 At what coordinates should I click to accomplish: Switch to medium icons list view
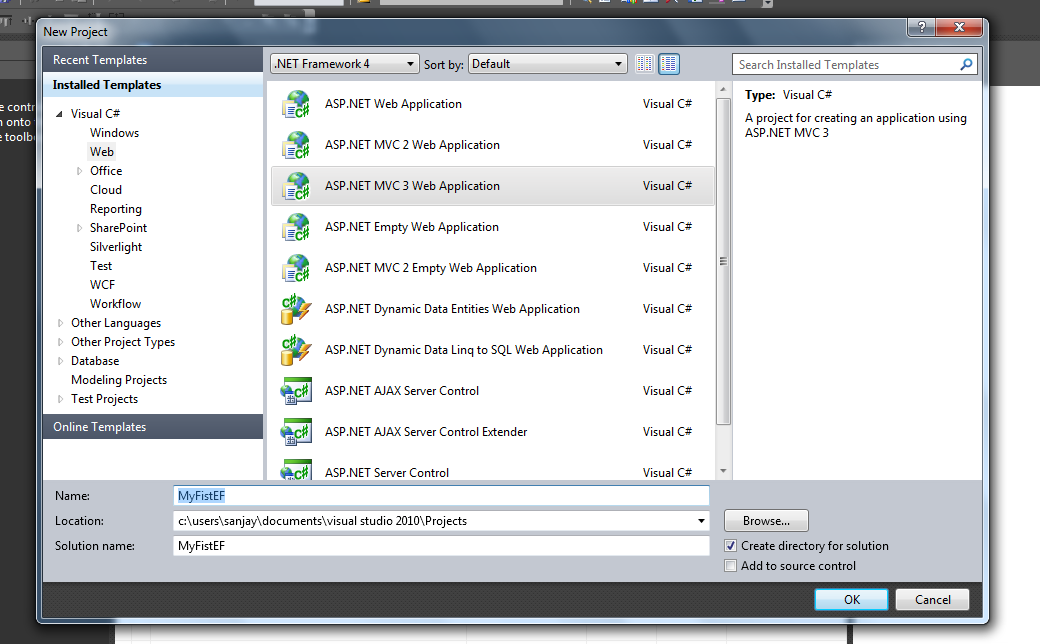[669, 64]
